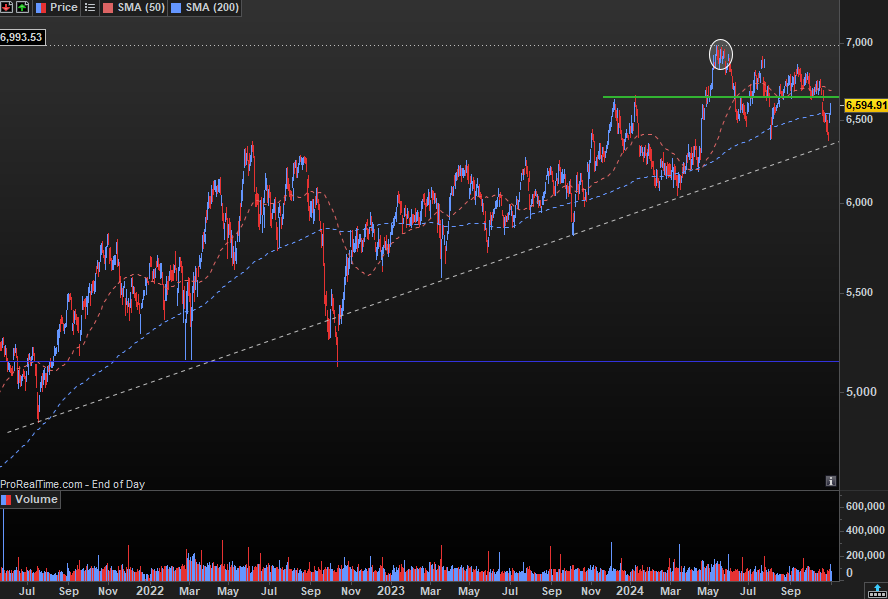
Task: Click the info 'i' icon on price chart
Action: (x=831, y=481)
